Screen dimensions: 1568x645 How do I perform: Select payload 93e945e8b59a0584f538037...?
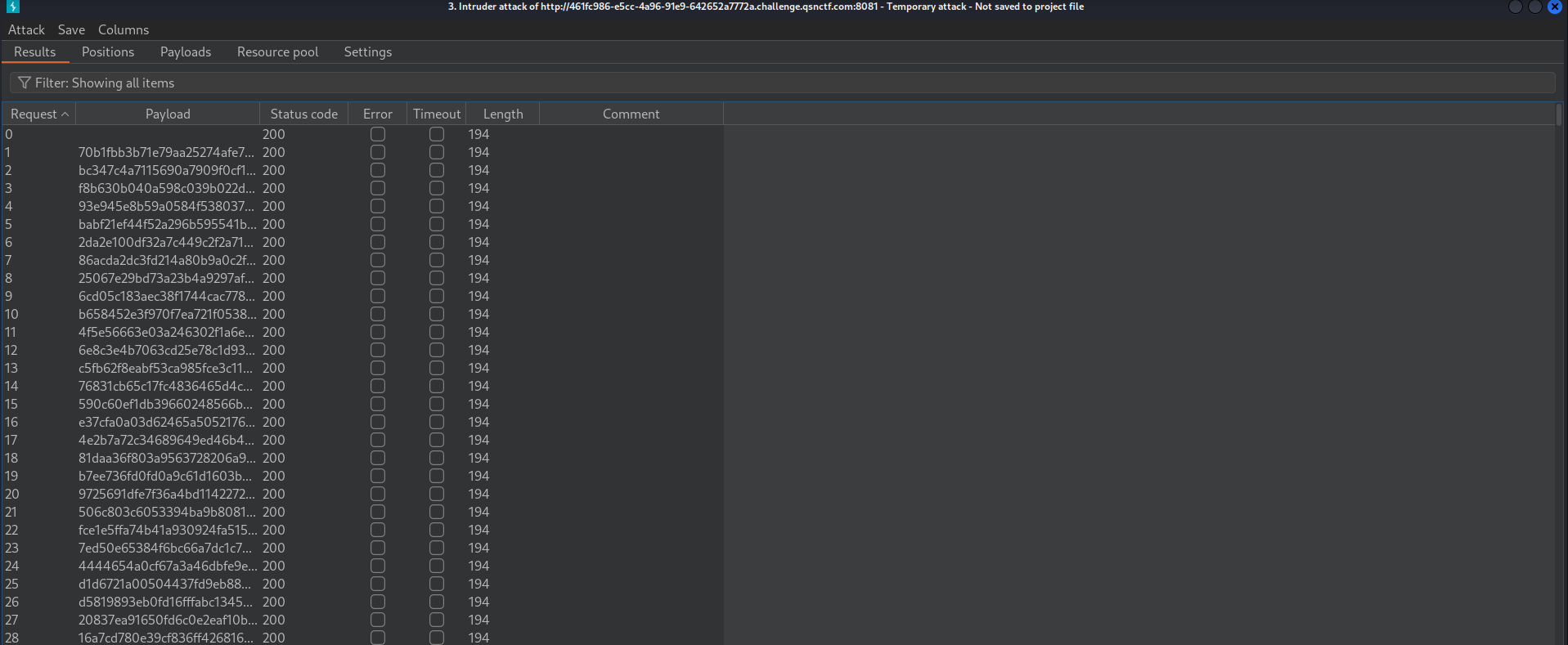[167, 206]
